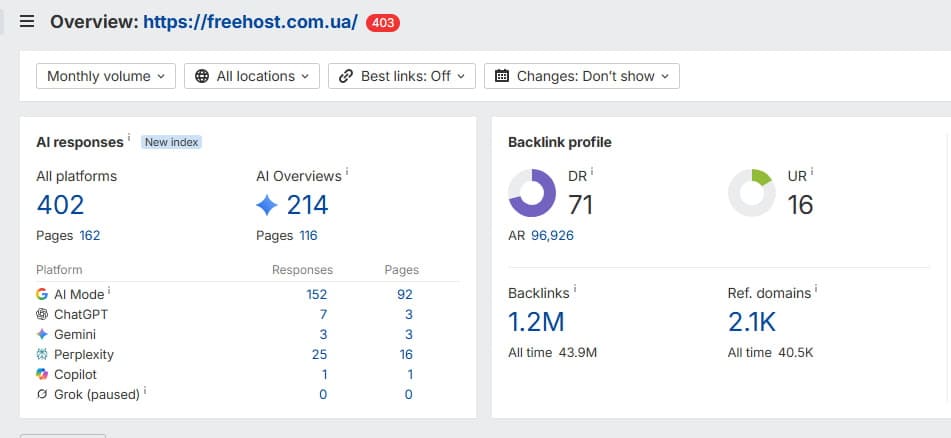Click the ChatGPT platform icon
951x438 pixels.
(x=42, y=314)
